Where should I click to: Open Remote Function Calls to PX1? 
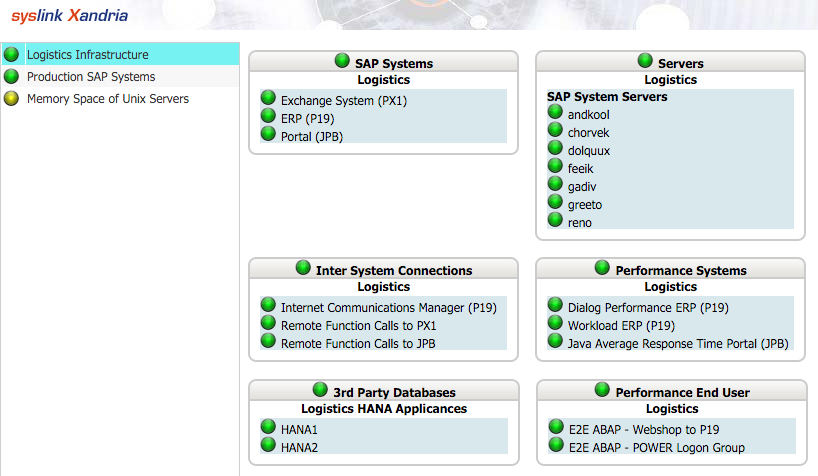coord(358,326)
